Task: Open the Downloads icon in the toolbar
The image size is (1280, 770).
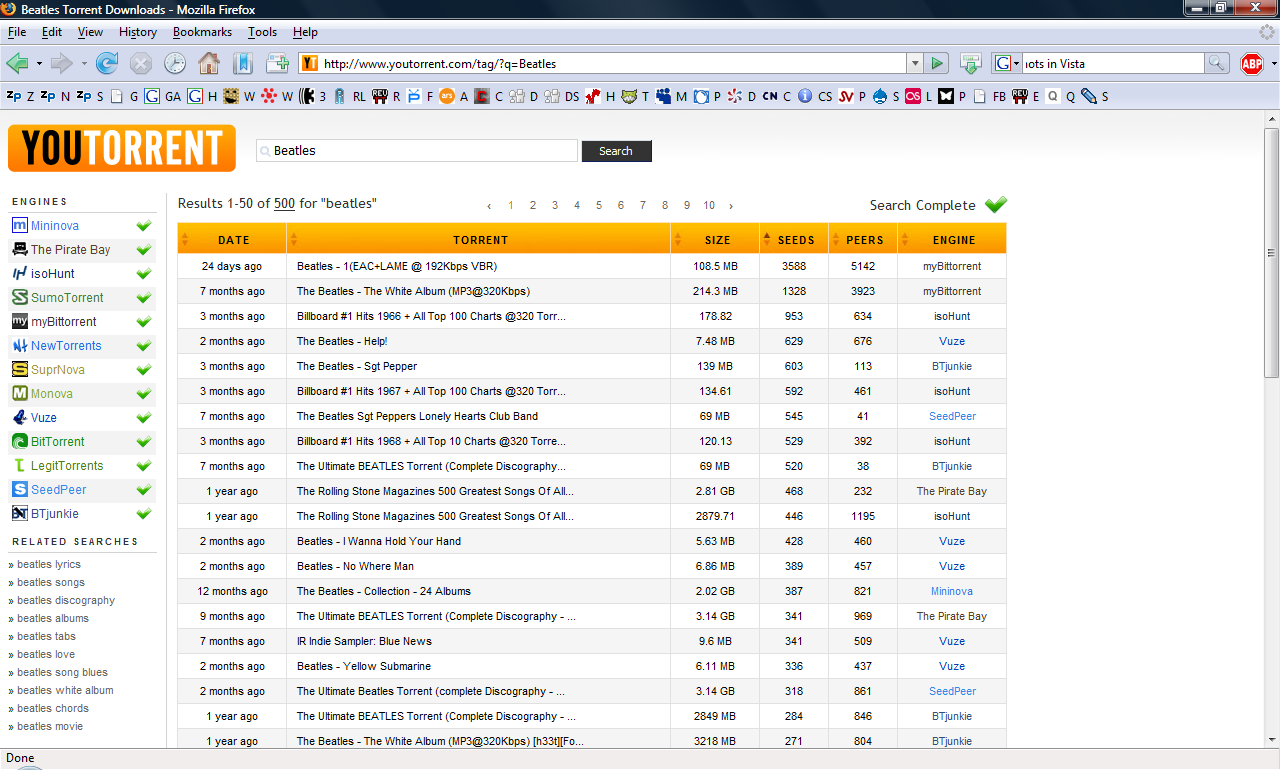Action: pos(970,63)
